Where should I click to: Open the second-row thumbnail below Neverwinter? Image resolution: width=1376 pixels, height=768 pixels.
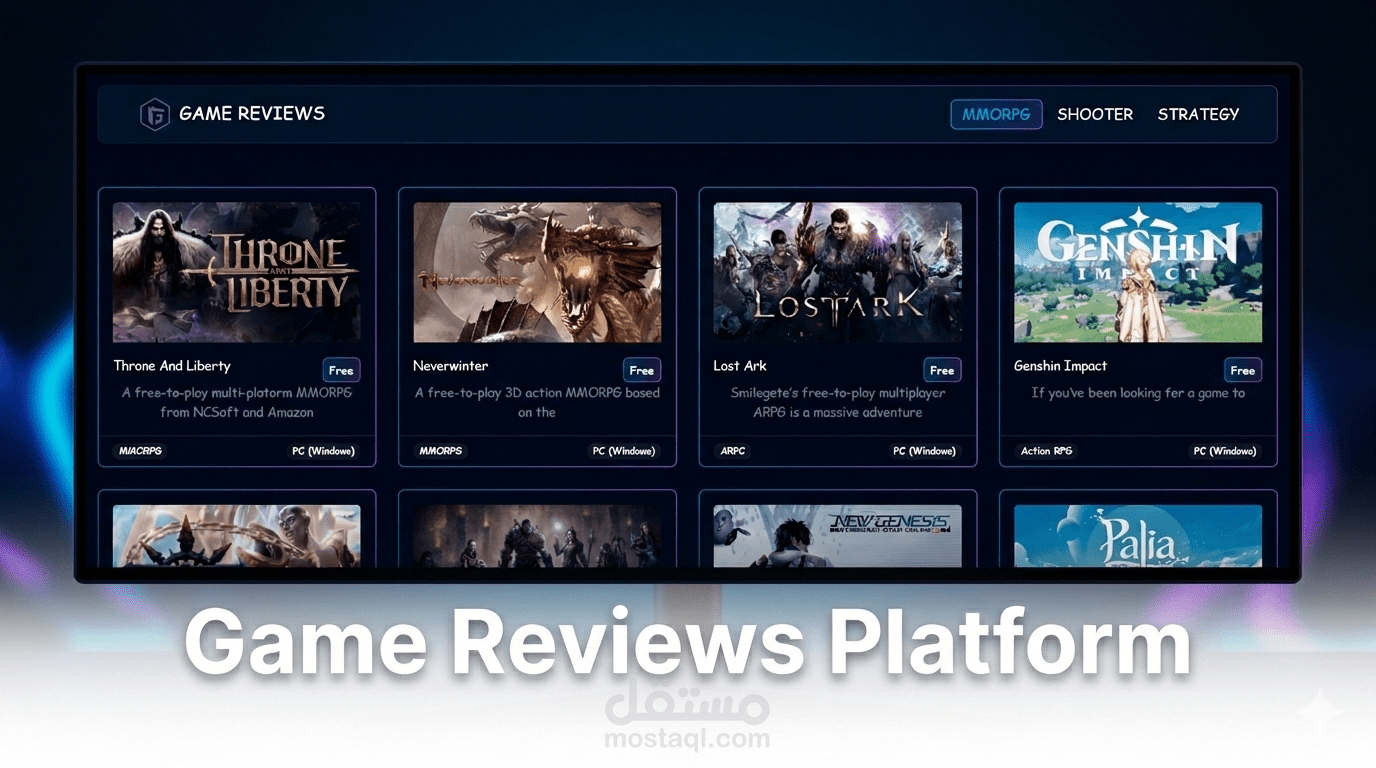click(537, 536)
